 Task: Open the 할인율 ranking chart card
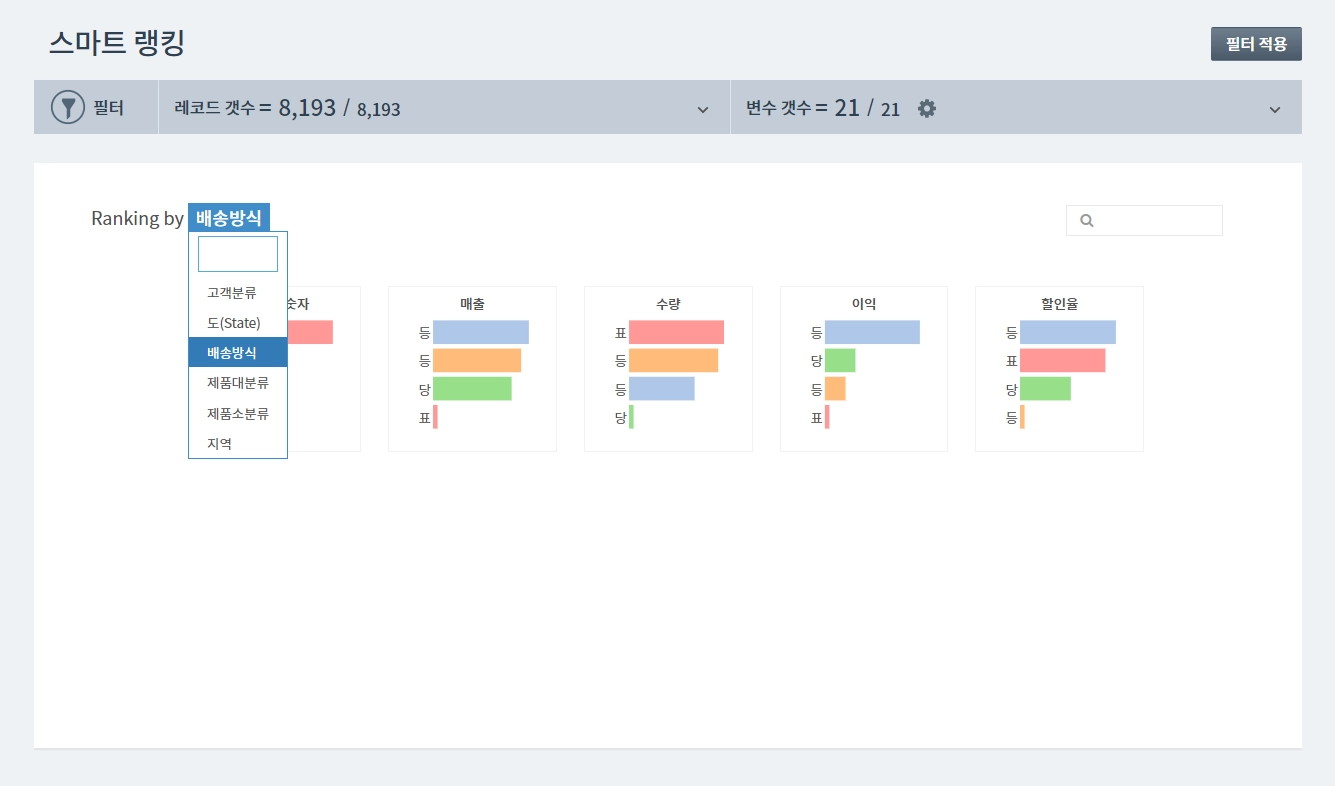tap(1059, 369)
